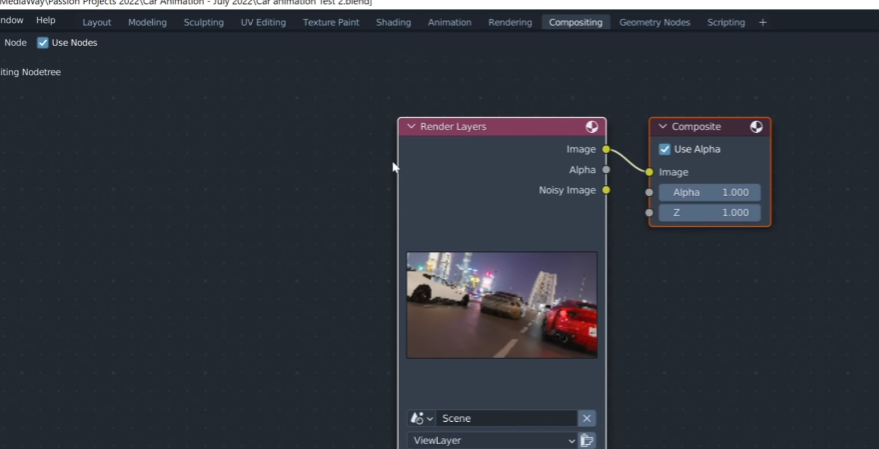
Task: Switch to the Shading workspace tab
Action: pos(394,22)
